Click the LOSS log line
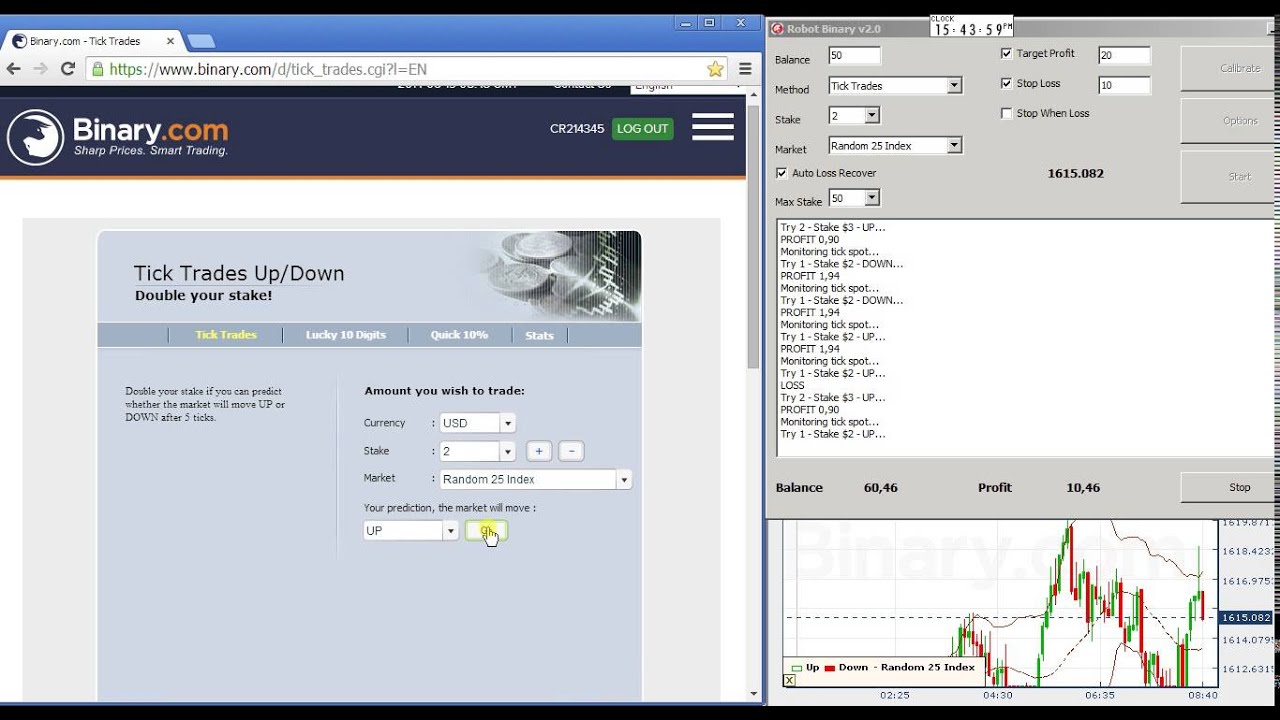This screenshot has width=1280, height=720. click(x=792, y=386)
